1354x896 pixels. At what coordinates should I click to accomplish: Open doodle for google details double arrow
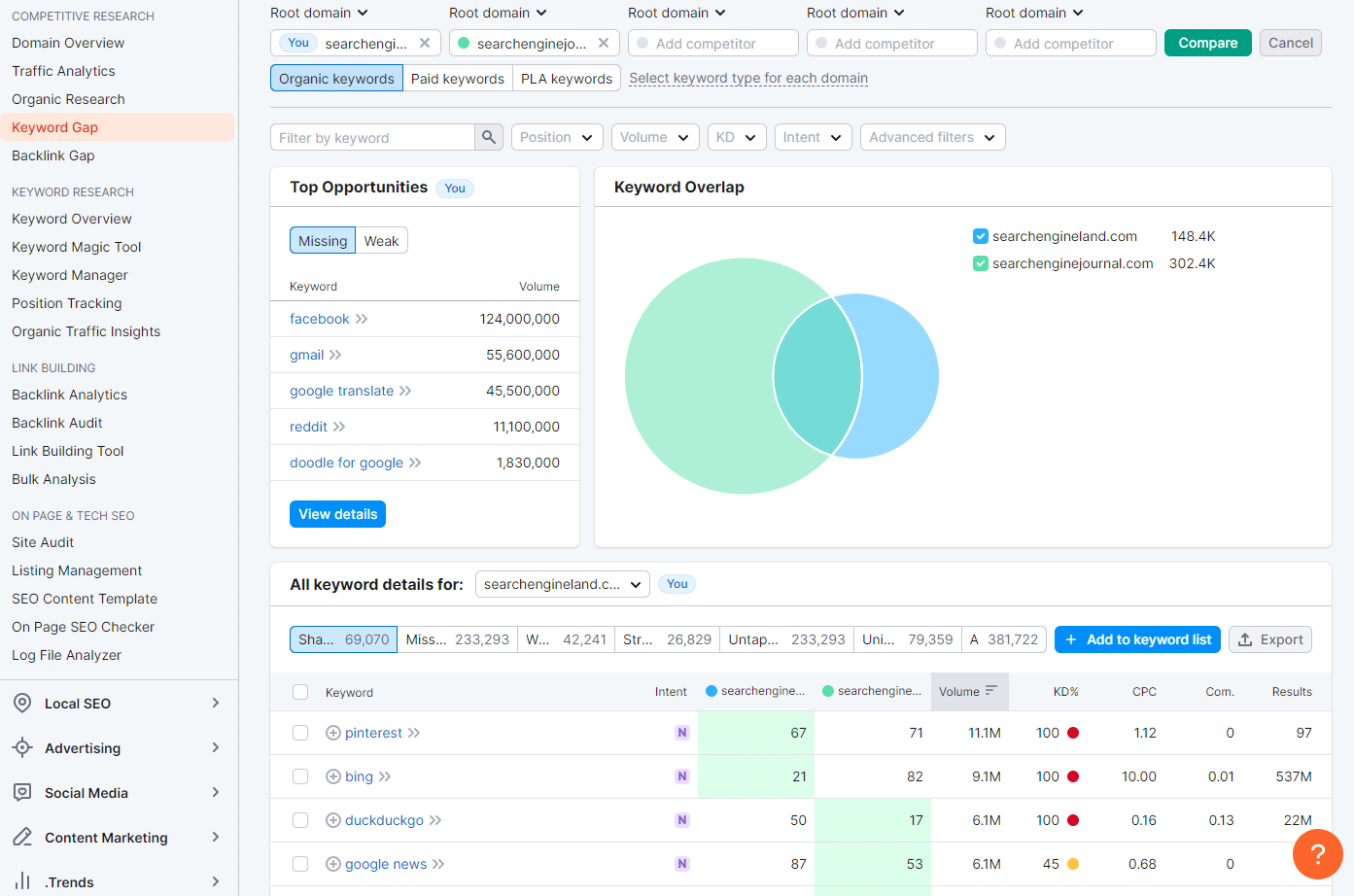click(415, 463)
